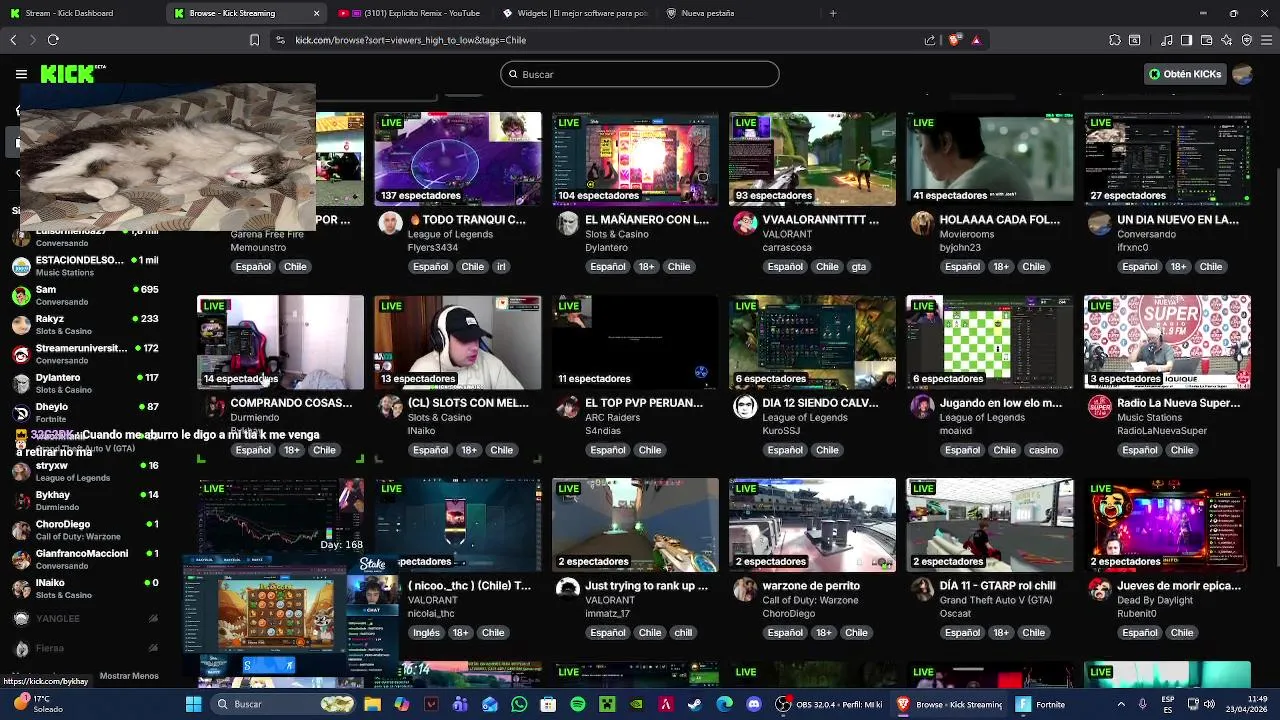Image resolution: width=1280 pixels, height=720 pixels.
Task: Open Dylantero channel in the sidebar
Action: click(85, 383)
